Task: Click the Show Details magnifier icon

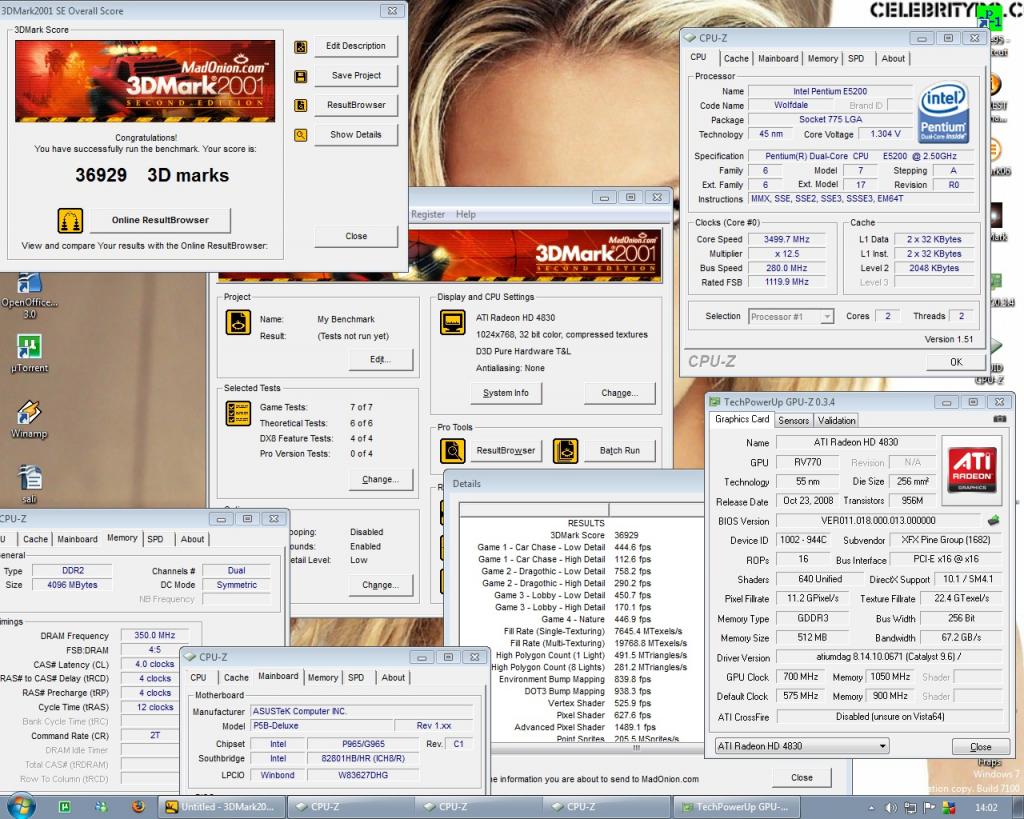Action: click(300, 135)
